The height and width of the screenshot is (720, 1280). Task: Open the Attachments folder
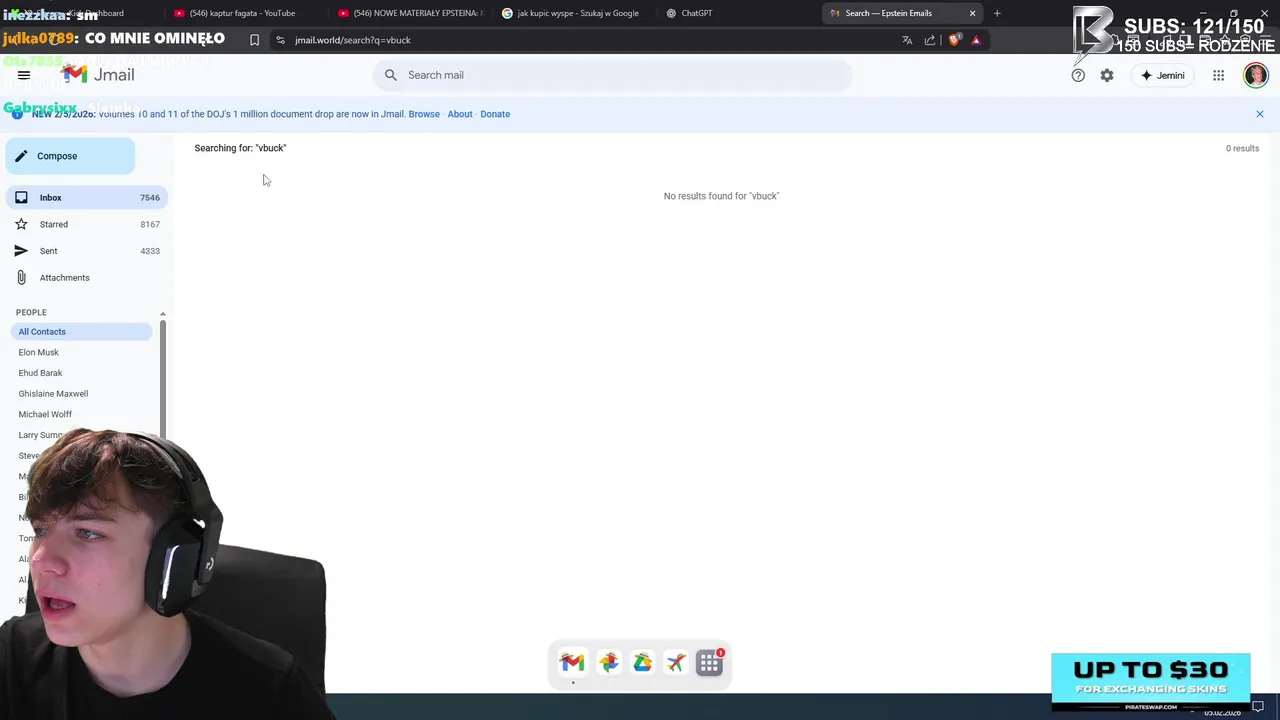coord(87,278)
